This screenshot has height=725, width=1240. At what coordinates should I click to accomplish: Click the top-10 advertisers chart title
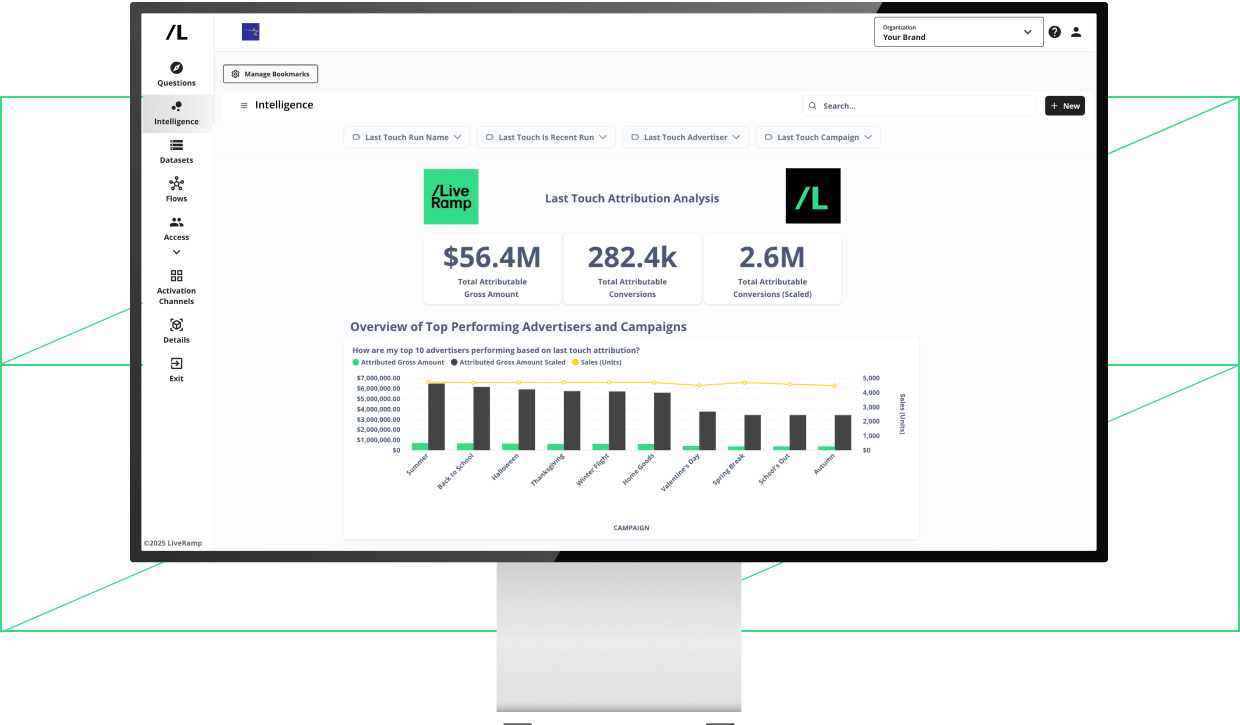(x=496, y=350)
